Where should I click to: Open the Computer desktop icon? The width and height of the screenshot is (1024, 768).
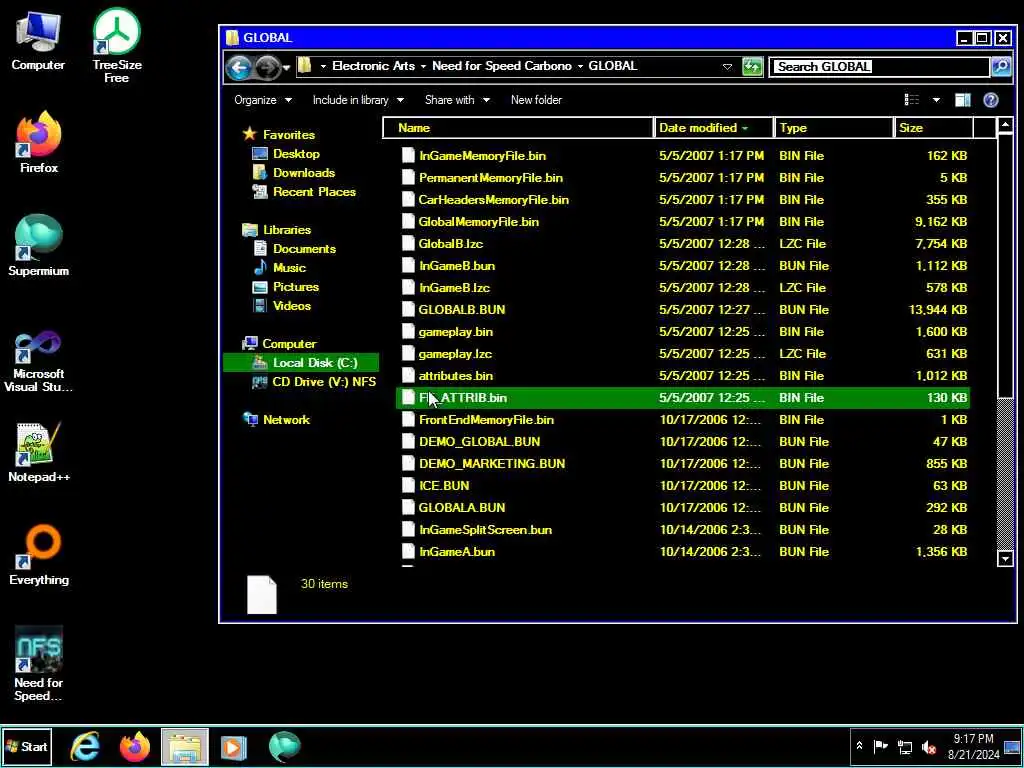[x=38, y=41]
